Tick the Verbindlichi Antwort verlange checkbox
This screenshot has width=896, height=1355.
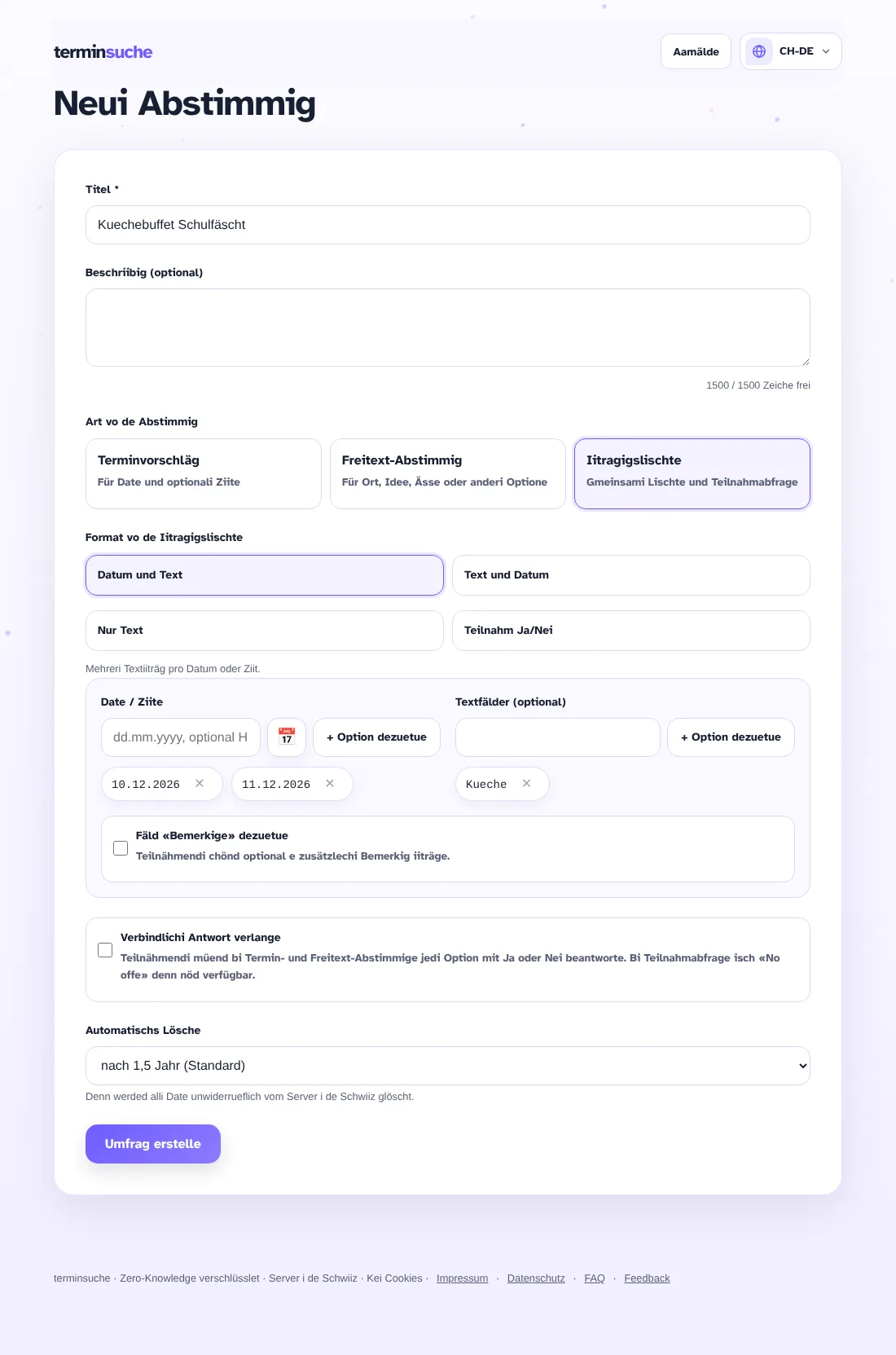(105, 950)
